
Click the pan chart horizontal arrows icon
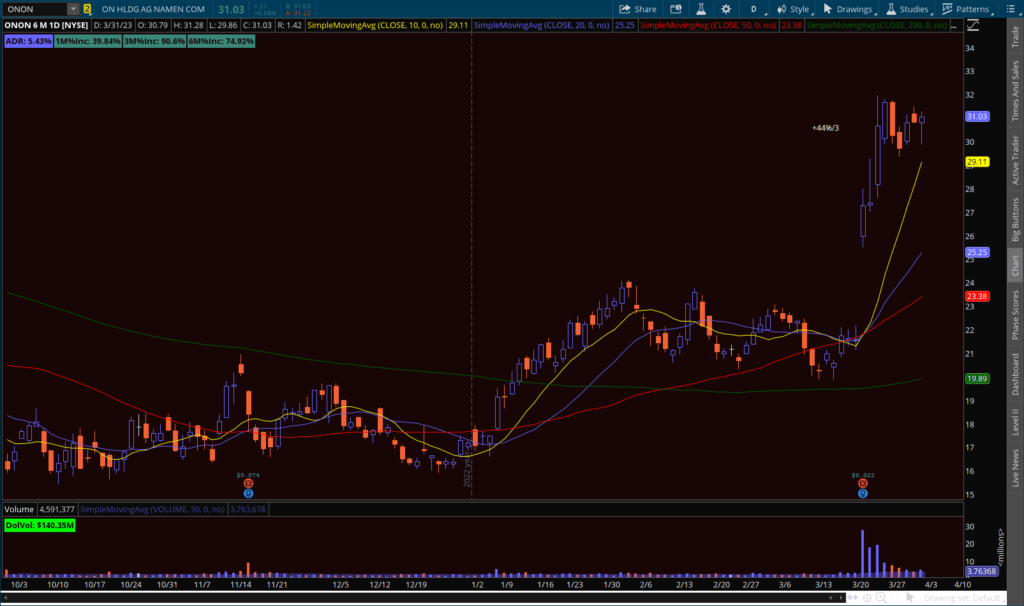(x=853, y=598)
